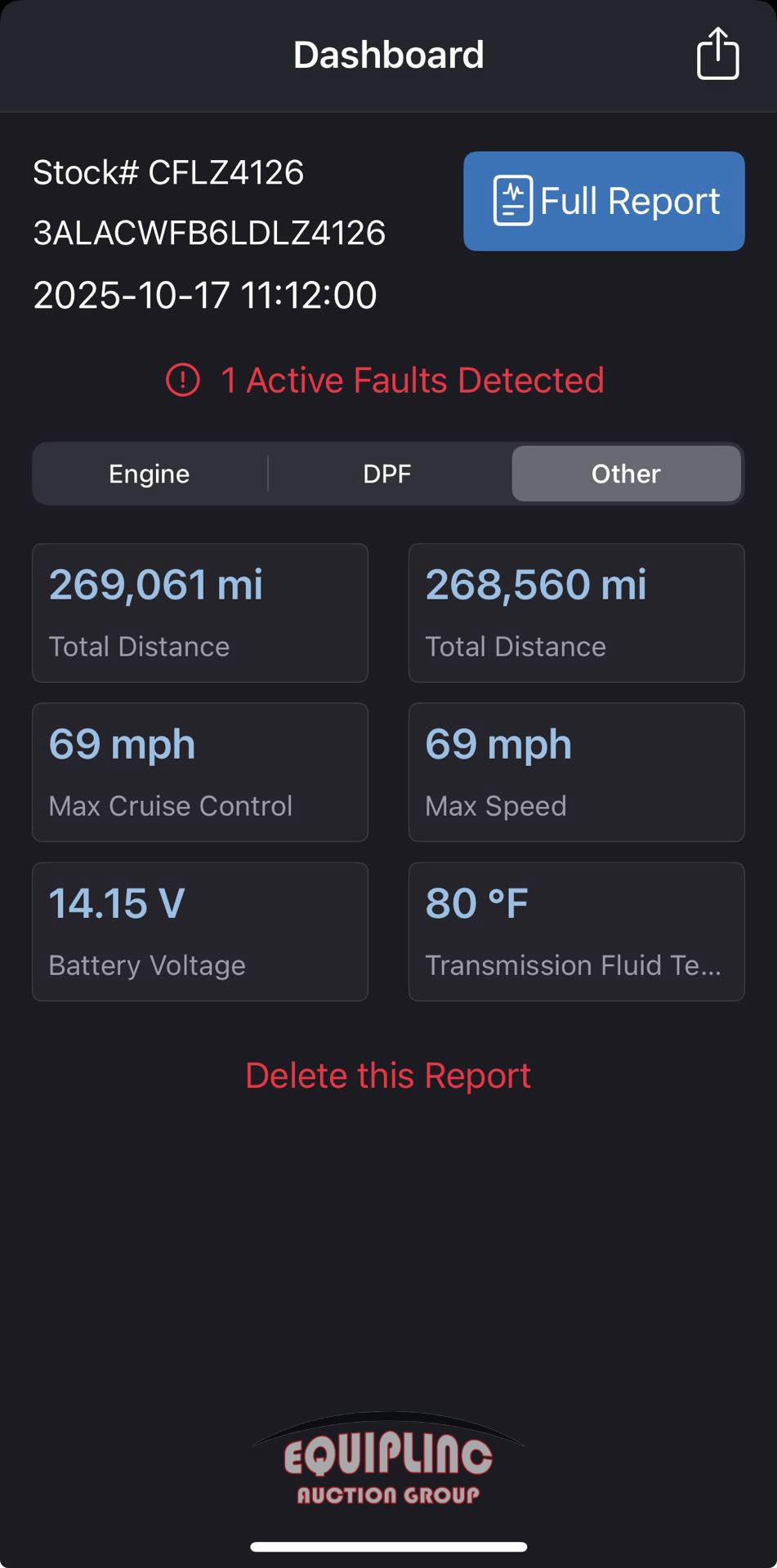Select the 269,061 mi Total Distance card
The height and width of the screenshot is (1568, 777).
pyautogui.click(x=200, y=612)
